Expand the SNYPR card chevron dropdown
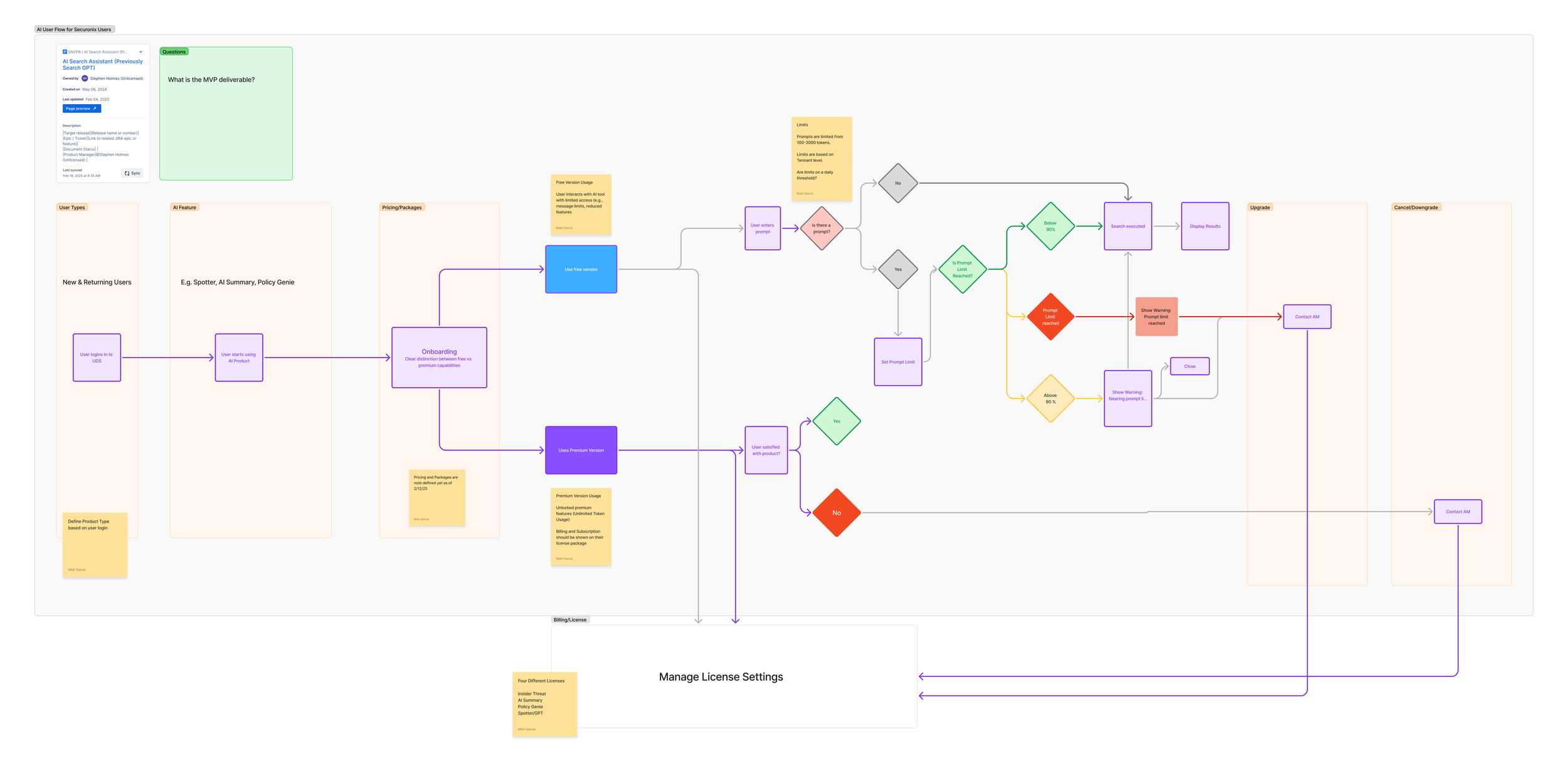The image size is (1568, 776). [x=140, y=52]
